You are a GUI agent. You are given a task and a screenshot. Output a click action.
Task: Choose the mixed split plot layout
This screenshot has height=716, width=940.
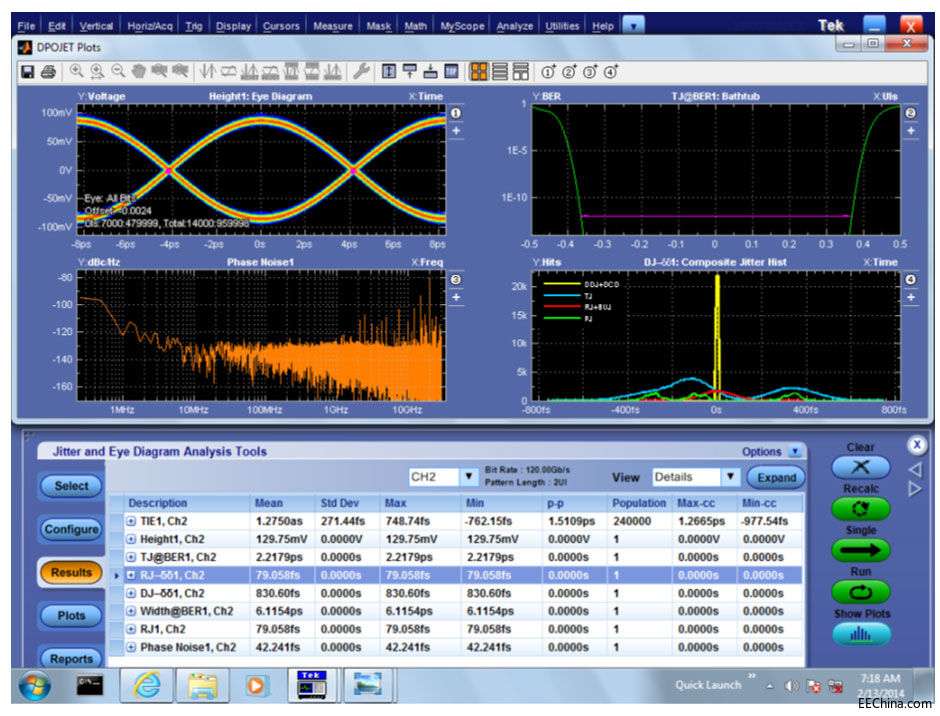click(x=521, y=71)
